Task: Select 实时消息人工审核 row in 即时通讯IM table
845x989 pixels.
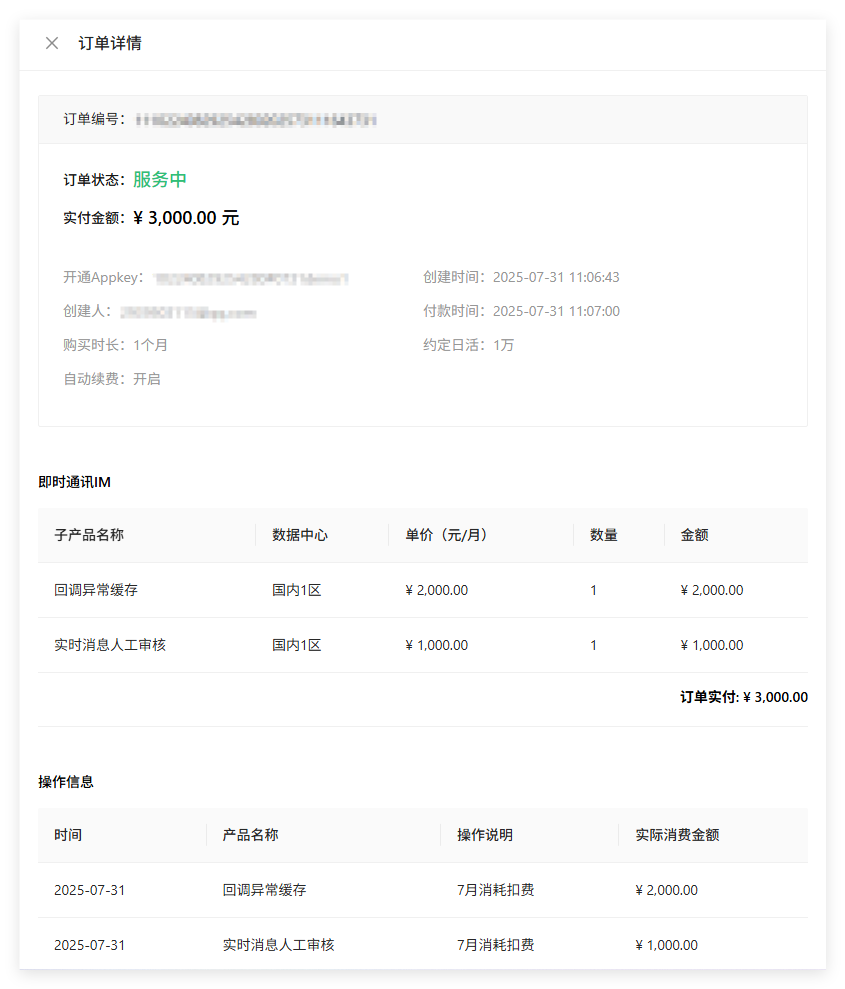Action: tap(110, 645)
